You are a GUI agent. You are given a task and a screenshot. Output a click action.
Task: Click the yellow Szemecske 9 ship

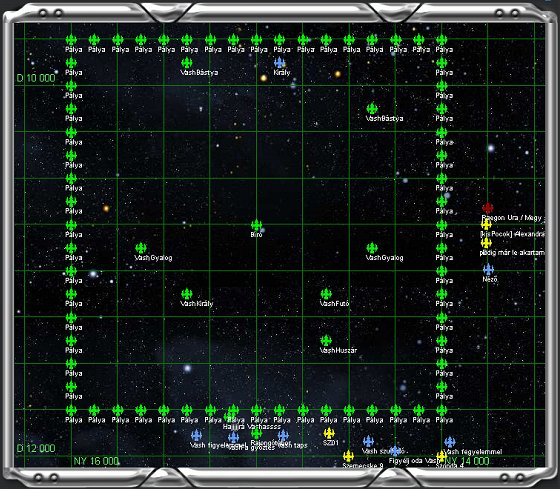point(348,456)
